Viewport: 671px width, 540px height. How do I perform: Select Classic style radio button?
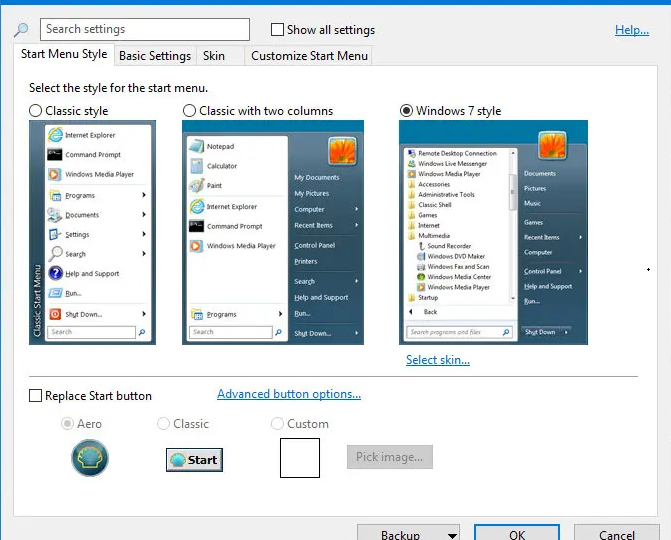(35, 111)
